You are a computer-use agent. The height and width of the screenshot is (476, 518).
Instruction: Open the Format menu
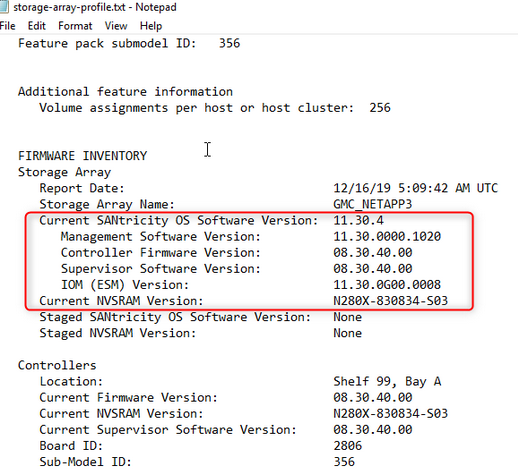[75, 26]
